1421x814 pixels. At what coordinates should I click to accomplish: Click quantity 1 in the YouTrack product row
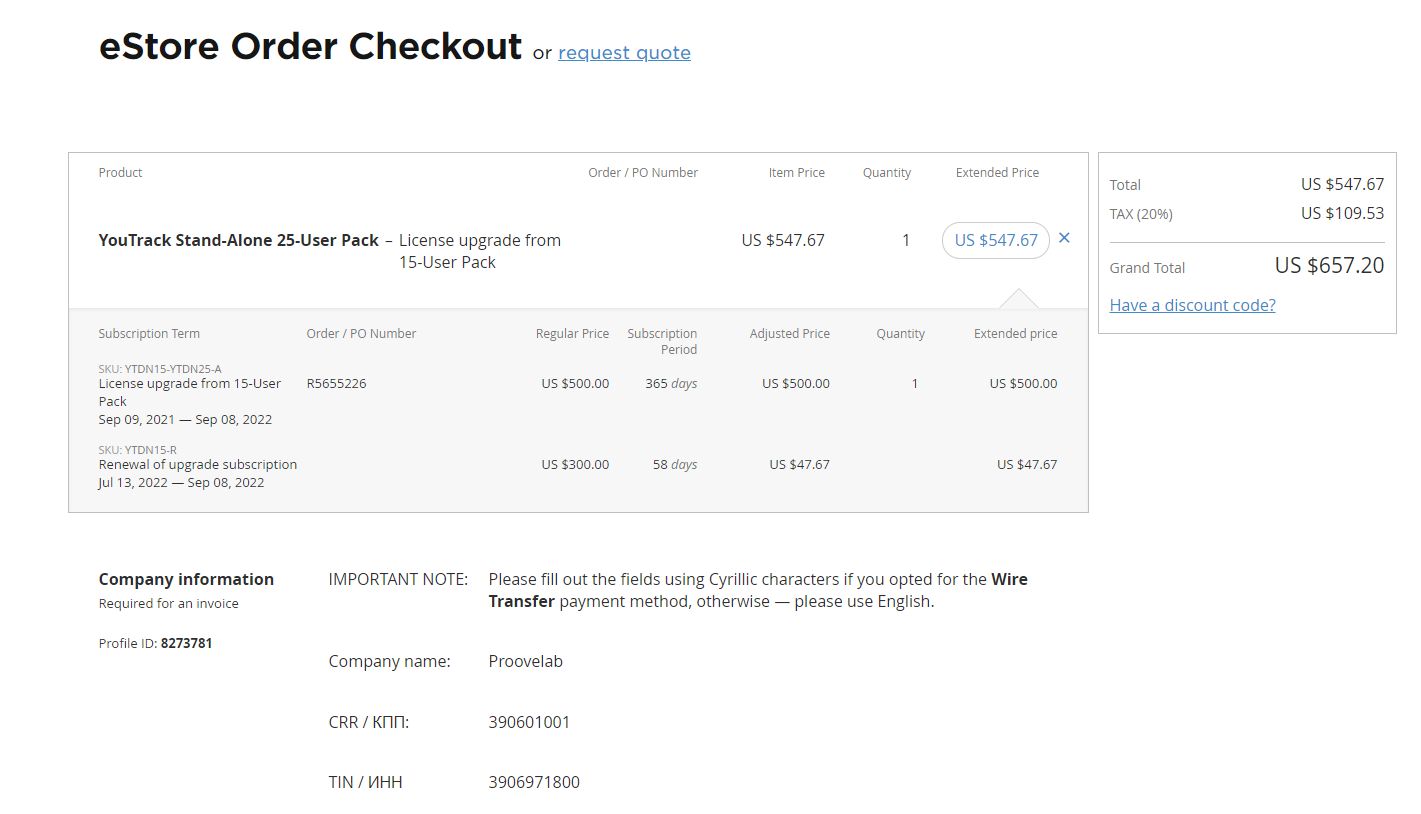coord(906,240)
